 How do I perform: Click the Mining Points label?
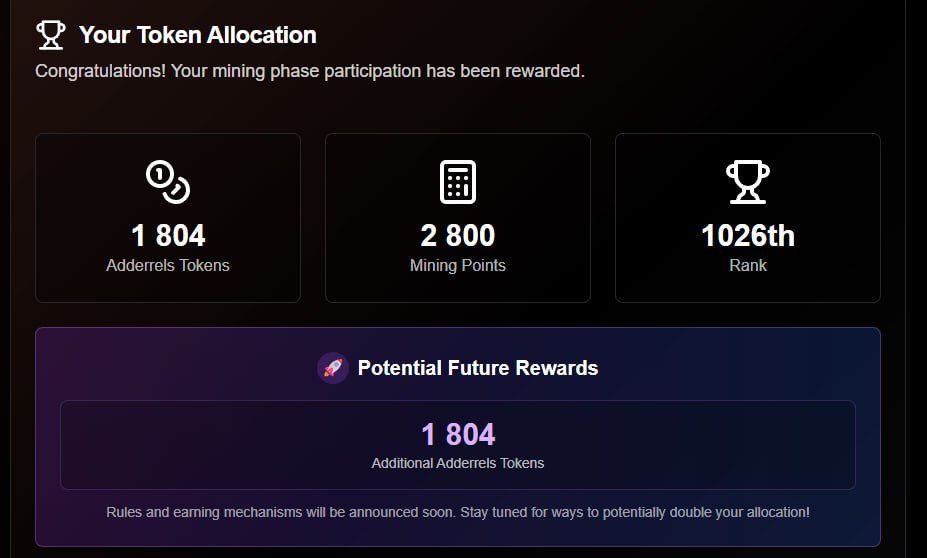[x=458, y=265]
